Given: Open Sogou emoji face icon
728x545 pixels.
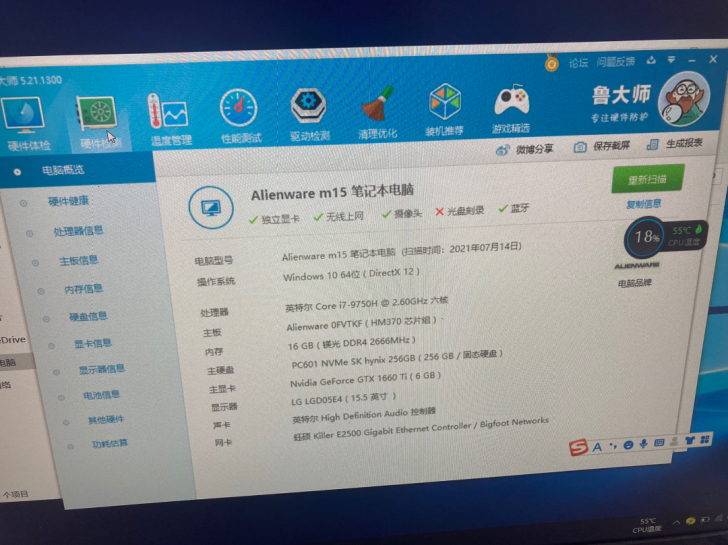Looking at the screenshot, I should pos(628,445).
